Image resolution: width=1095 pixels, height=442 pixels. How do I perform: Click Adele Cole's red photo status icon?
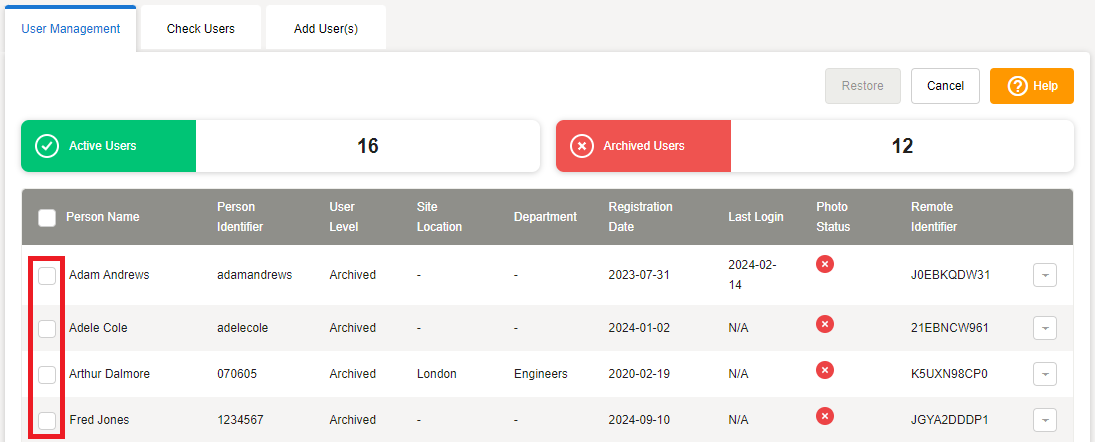click(x=825, y=324)
